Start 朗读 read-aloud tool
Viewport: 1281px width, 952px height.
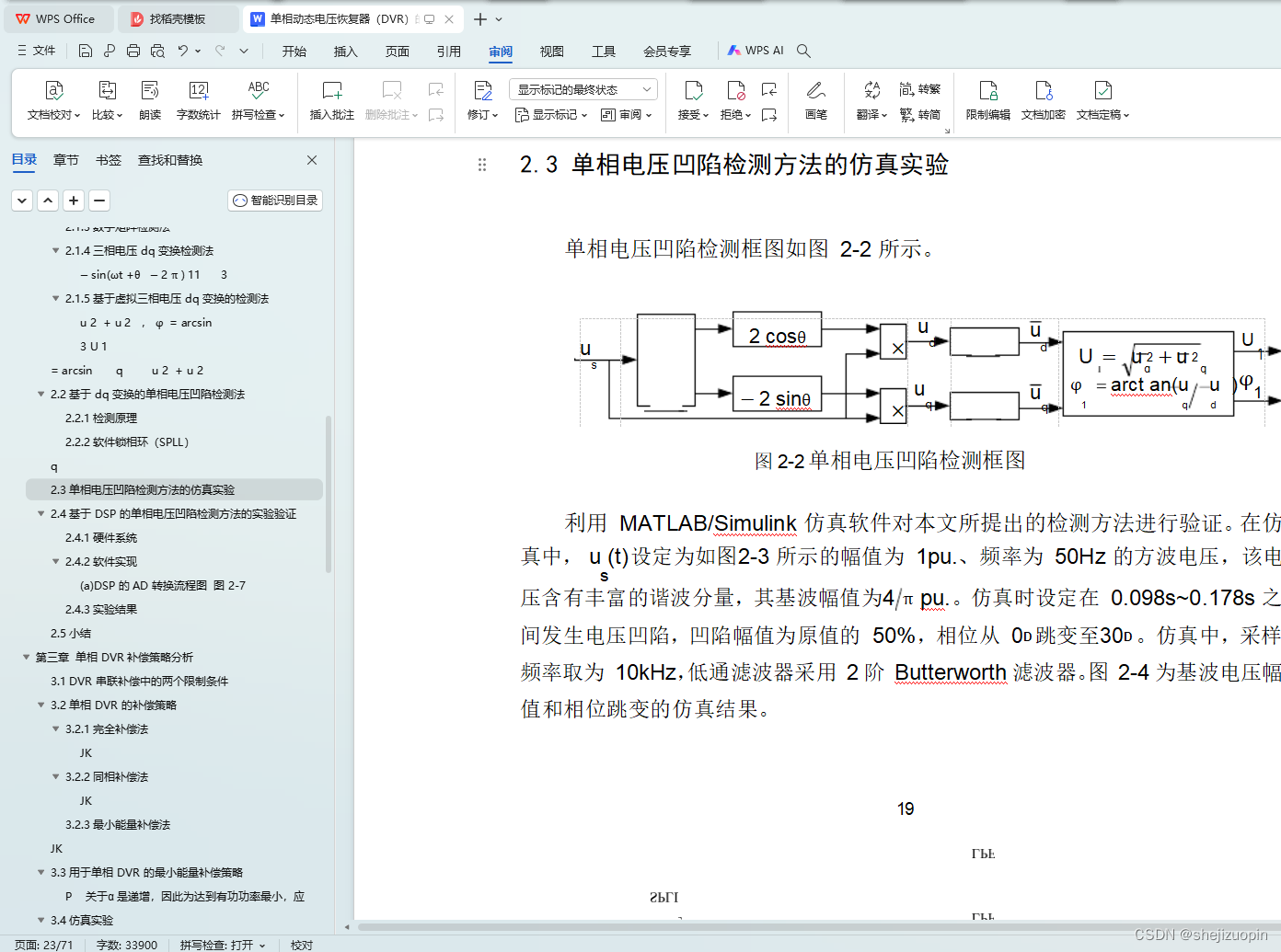[x=150, y=99]
